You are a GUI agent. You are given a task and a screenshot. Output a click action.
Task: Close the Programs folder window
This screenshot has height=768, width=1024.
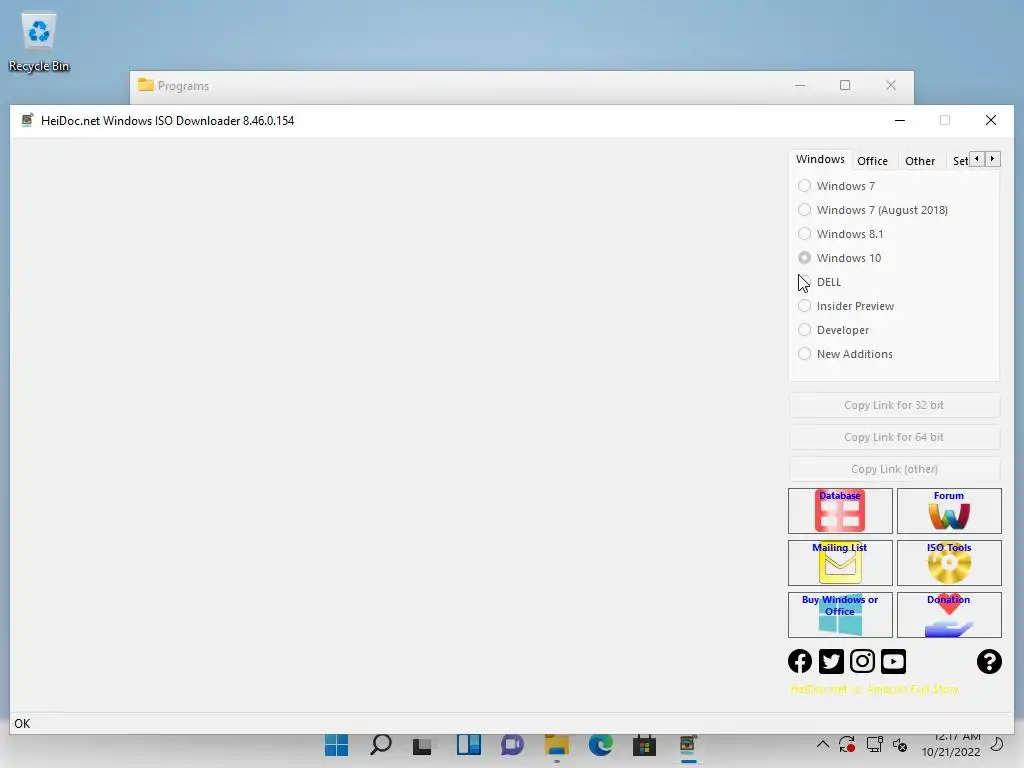[891, 86]
